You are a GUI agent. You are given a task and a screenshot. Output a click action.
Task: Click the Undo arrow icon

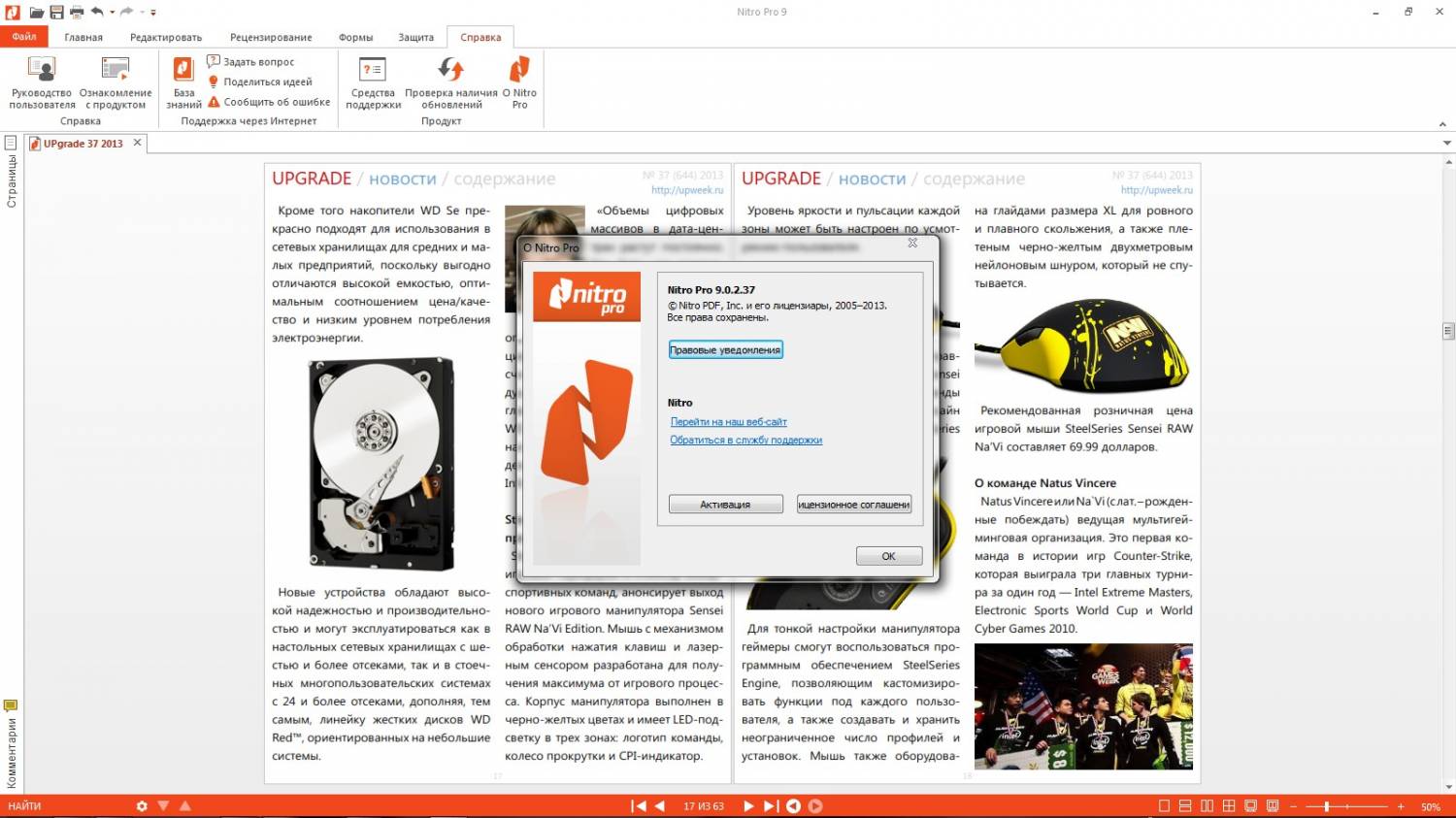point(97,13)
